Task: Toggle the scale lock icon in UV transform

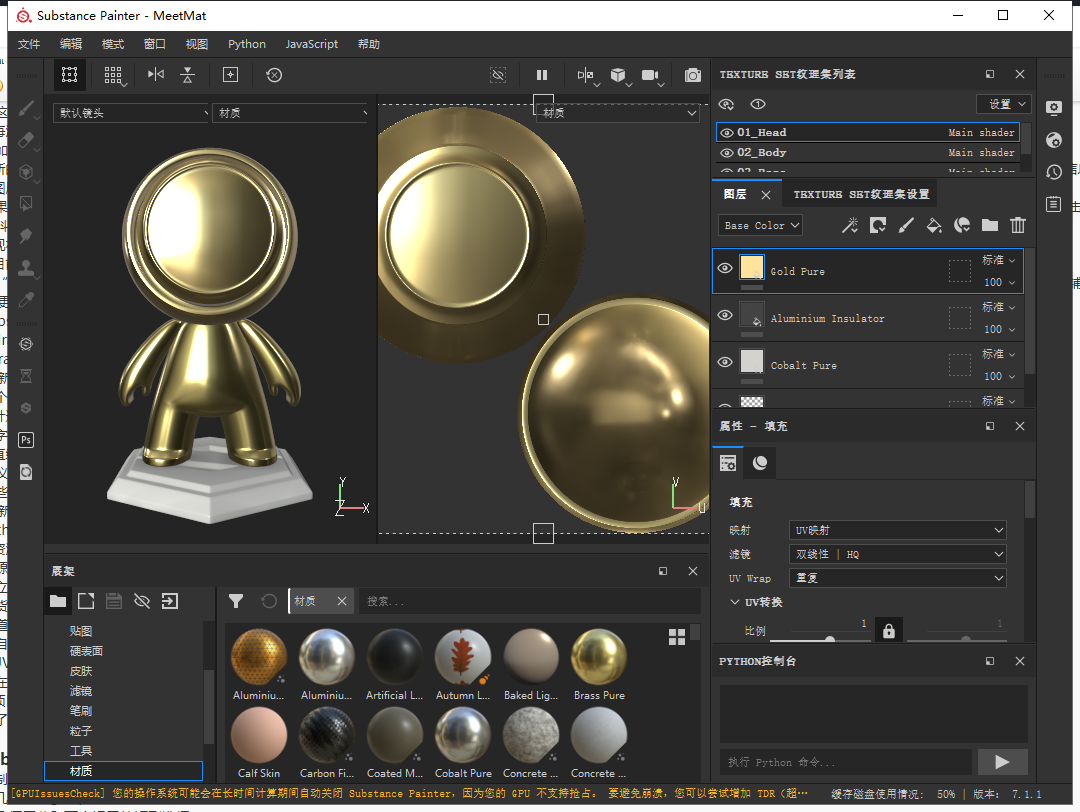Action: coord(889,630)
